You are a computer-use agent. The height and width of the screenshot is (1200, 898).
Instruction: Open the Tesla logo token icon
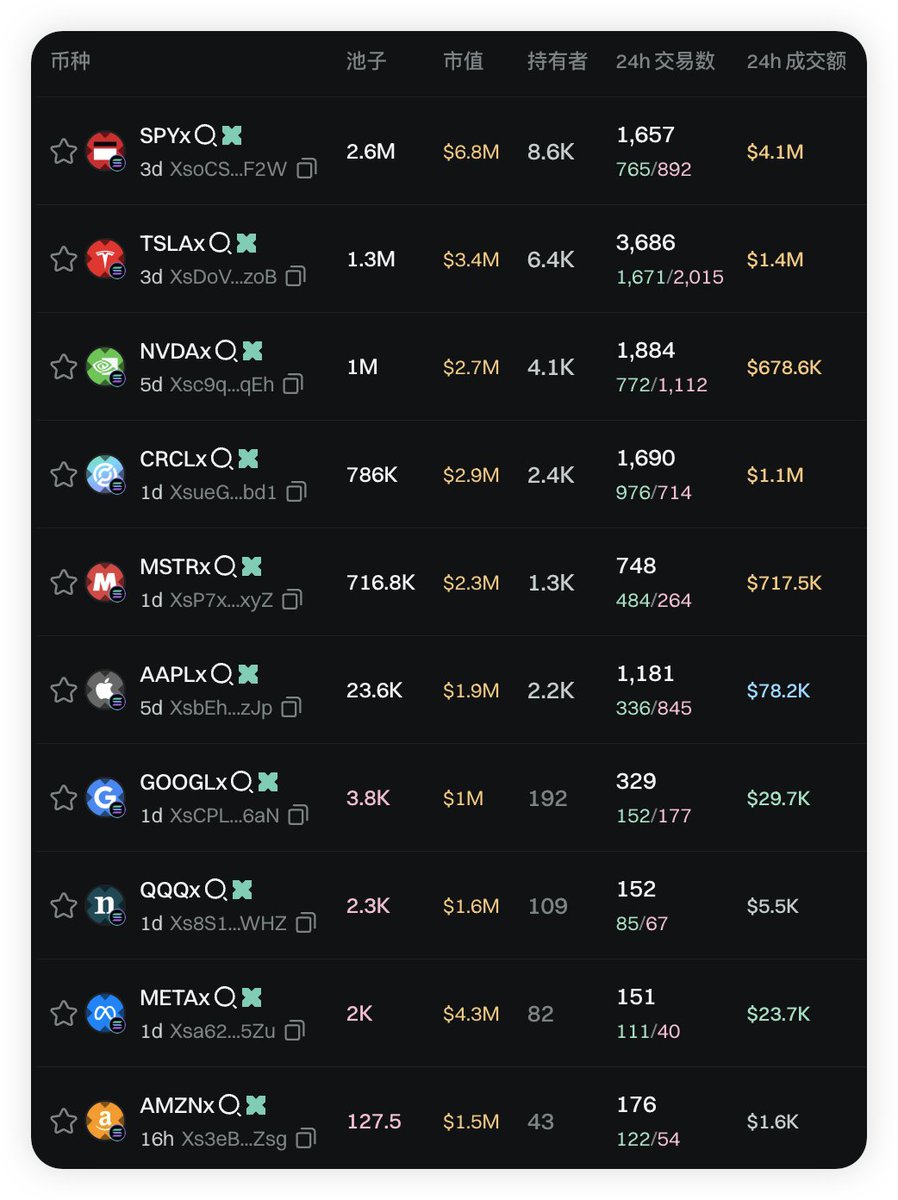105,260
